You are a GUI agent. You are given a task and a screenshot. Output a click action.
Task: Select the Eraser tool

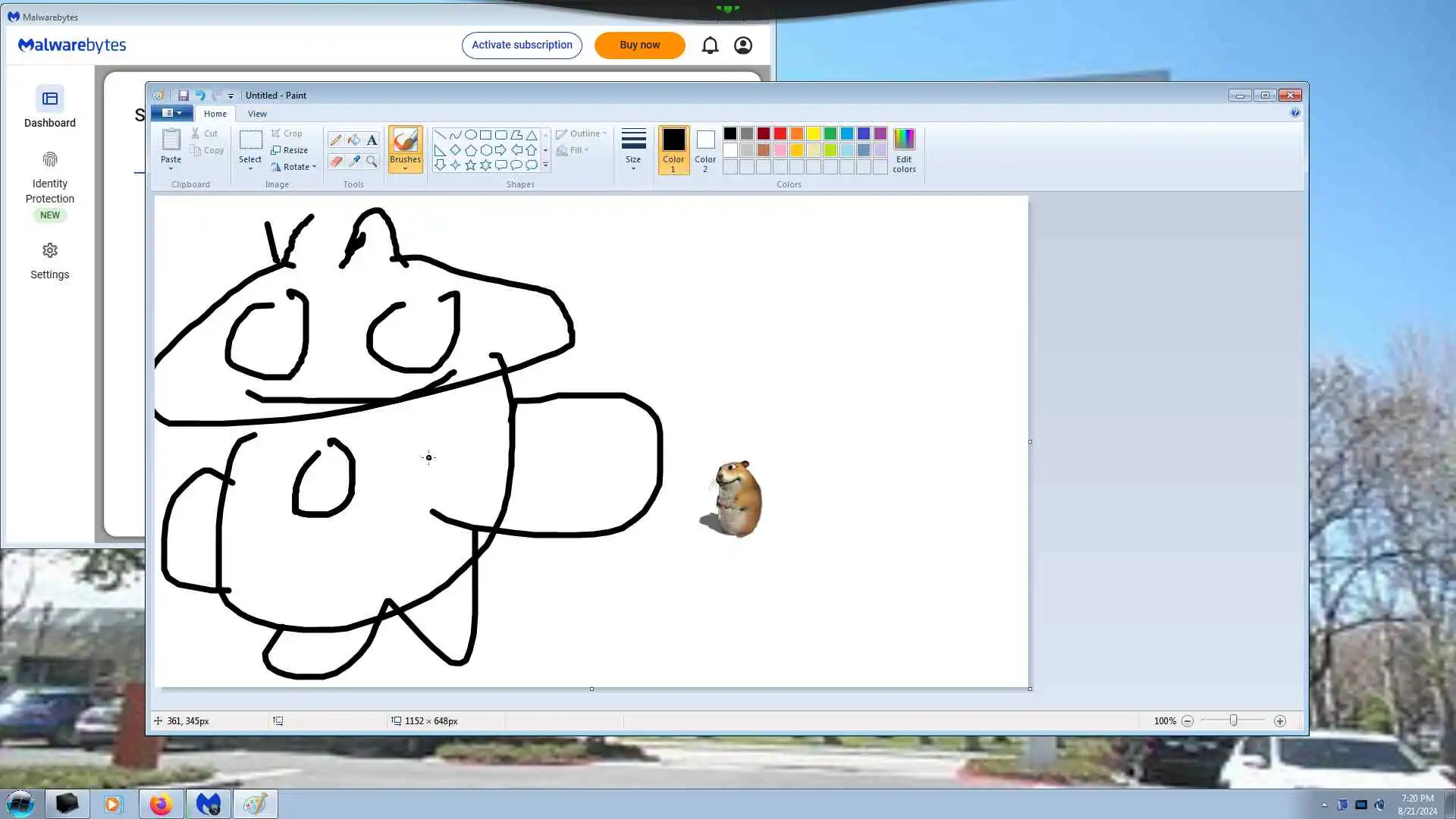pos(335,161)
